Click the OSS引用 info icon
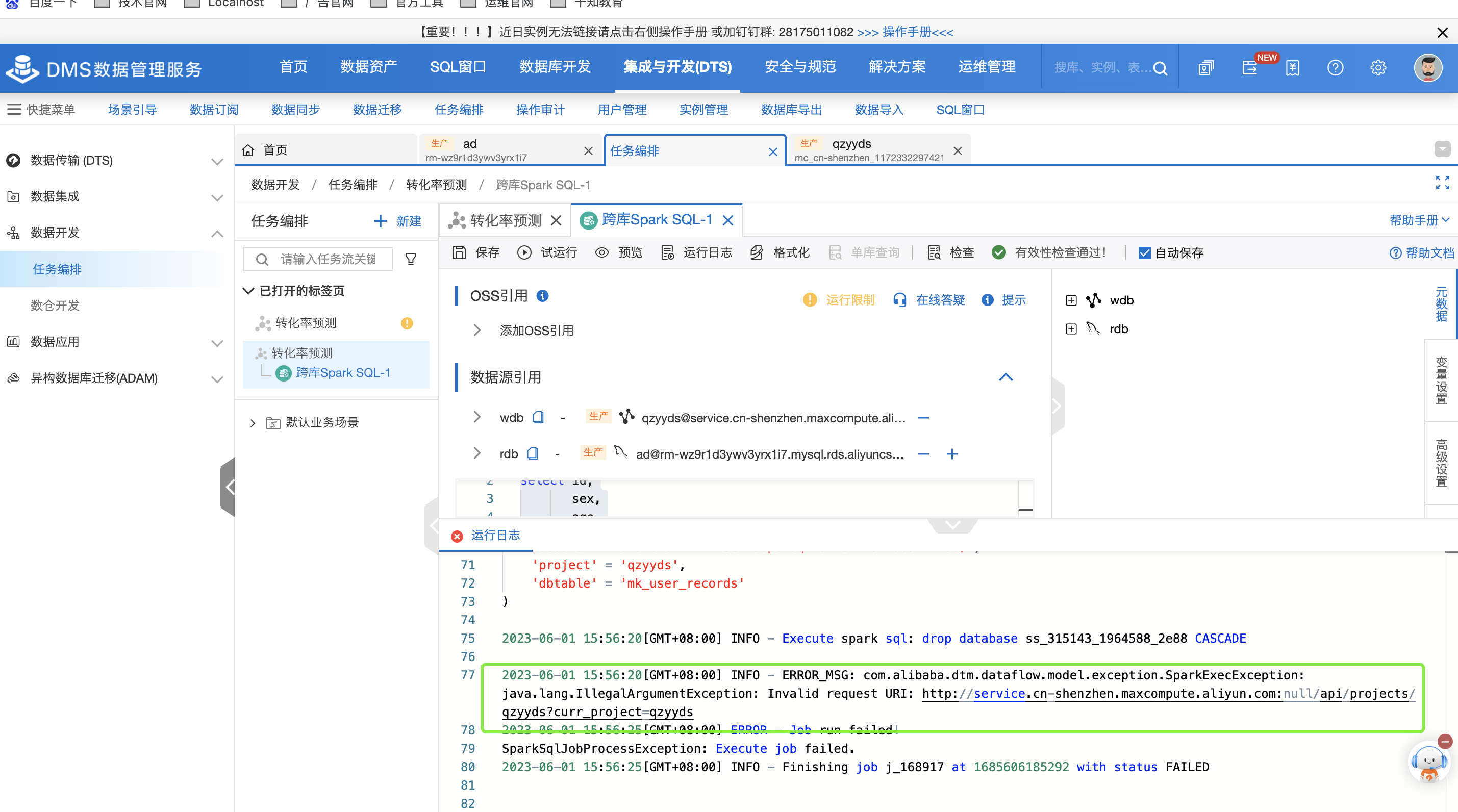The width and height of the screenshot is (1458, 812). point(542,296)
